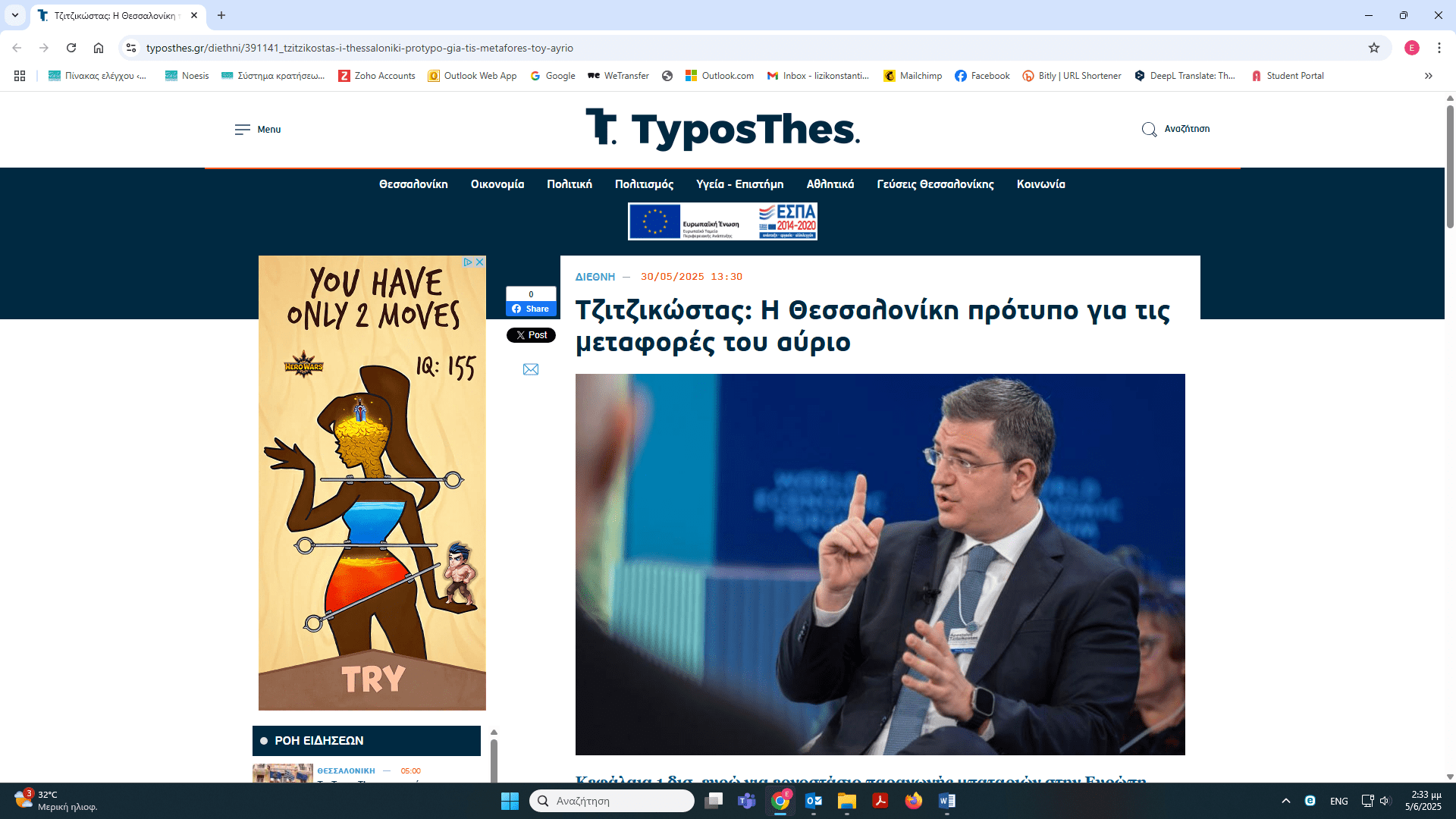Click the Facebook Share button
The image size is (1456, 819).
coord(531,309)
